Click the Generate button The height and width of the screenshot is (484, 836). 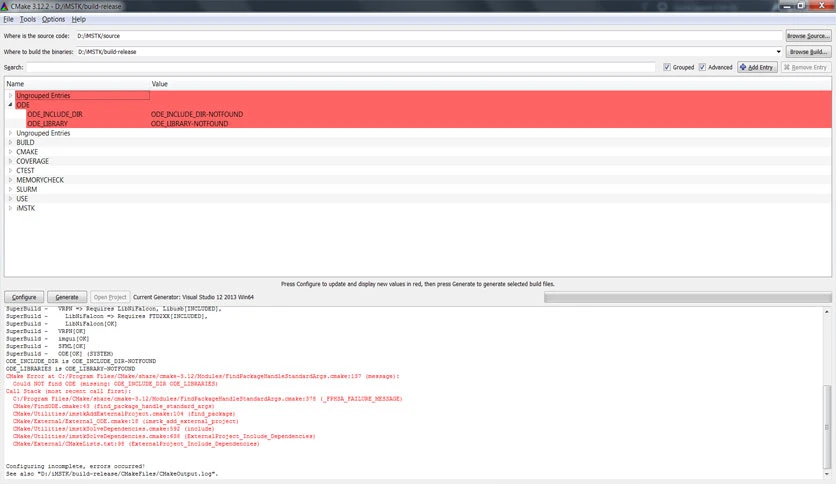tap(67, 297)
